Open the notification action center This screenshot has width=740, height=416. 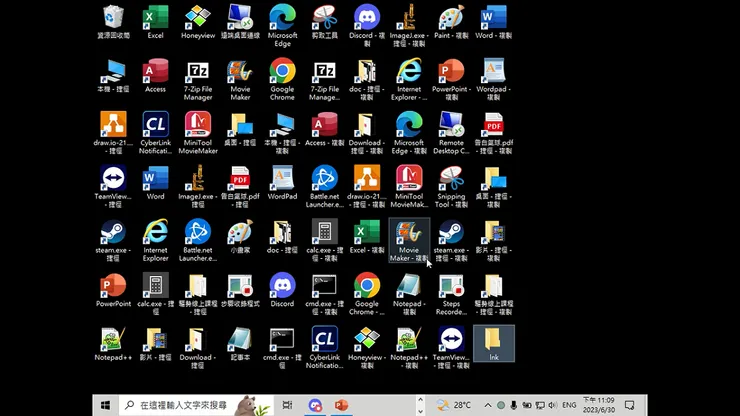[x=629, y=405]
